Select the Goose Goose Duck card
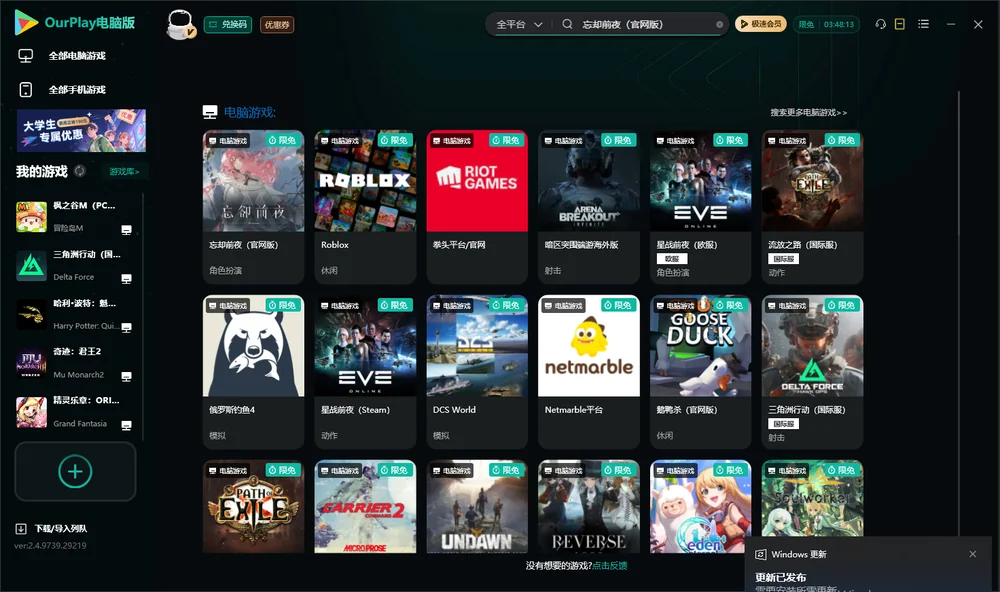The width and height of the screenshot is (1000, 592). pos(700,372)
